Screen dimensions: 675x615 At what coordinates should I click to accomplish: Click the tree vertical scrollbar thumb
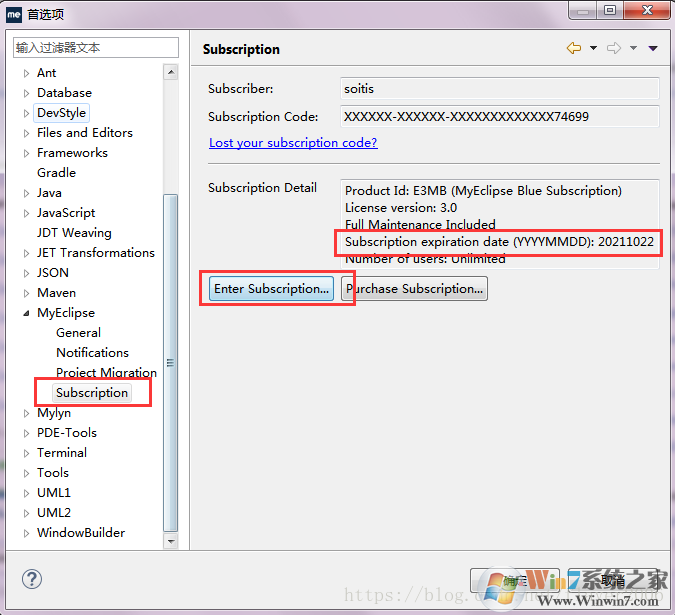click(170, 363)
